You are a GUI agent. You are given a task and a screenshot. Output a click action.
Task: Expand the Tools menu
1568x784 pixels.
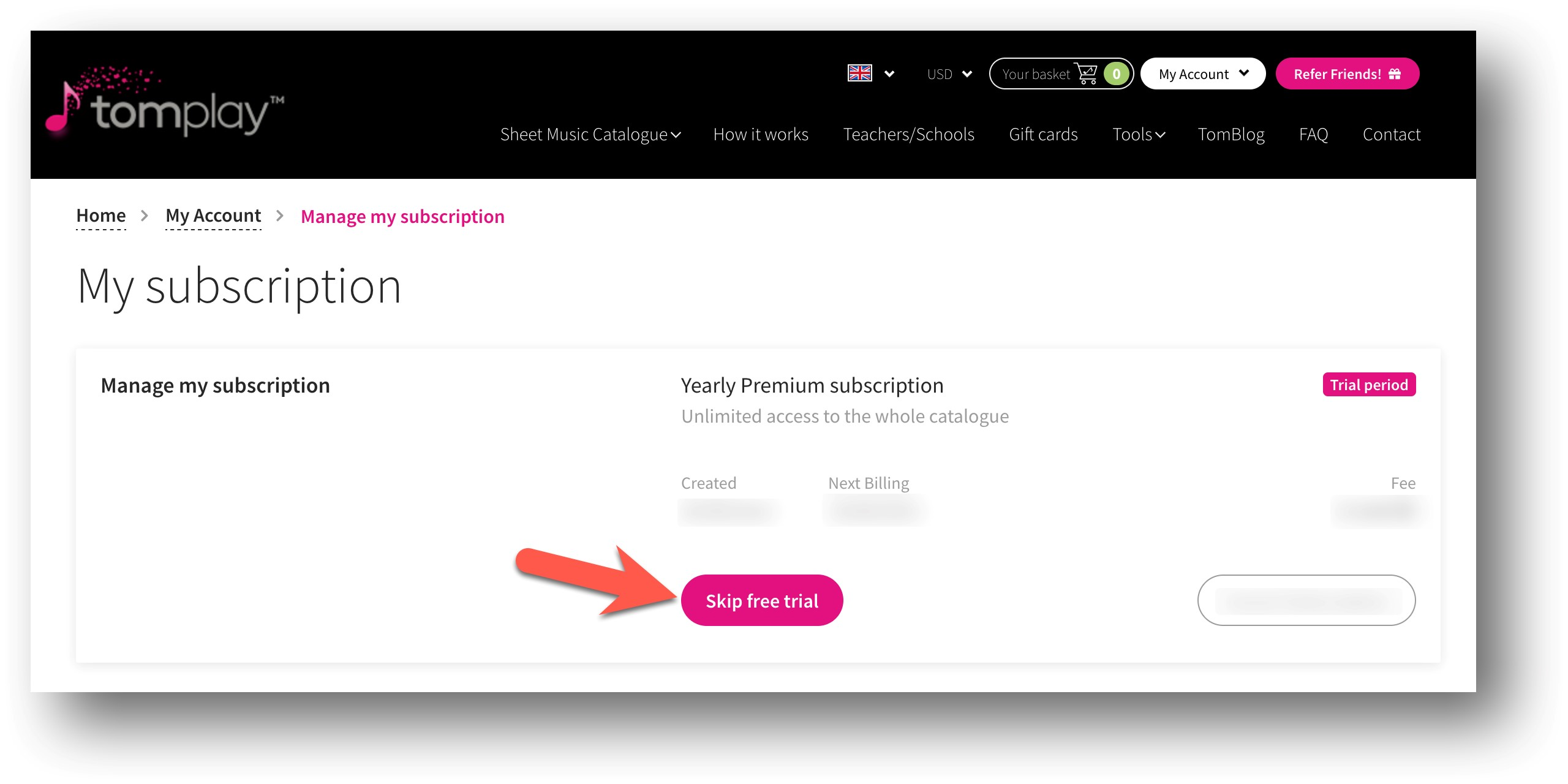tap(1139, 134)
